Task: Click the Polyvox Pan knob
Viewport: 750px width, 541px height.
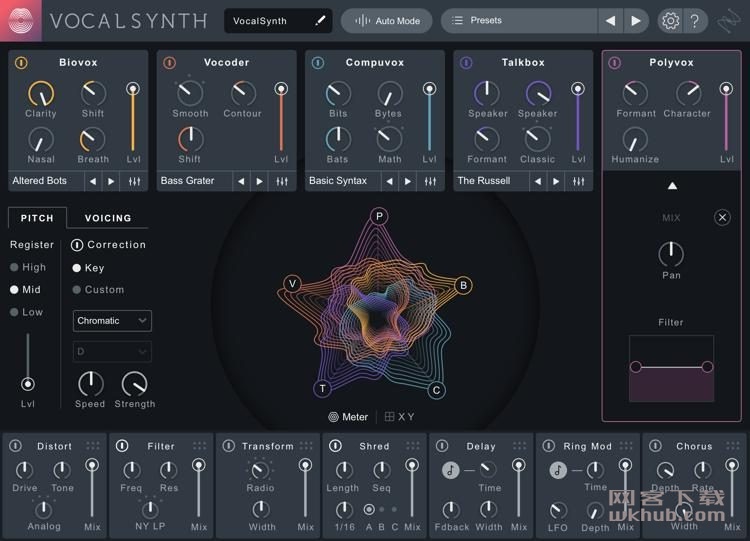Action: (x=671, y=254)
